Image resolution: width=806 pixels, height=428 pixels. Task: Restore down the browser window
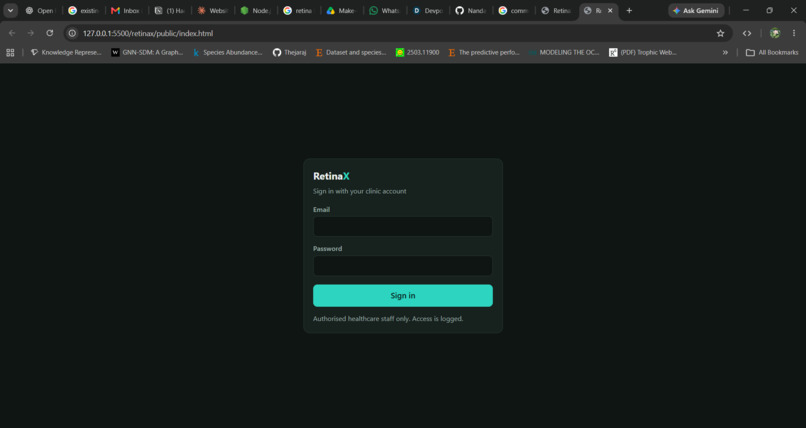(770, 10)
